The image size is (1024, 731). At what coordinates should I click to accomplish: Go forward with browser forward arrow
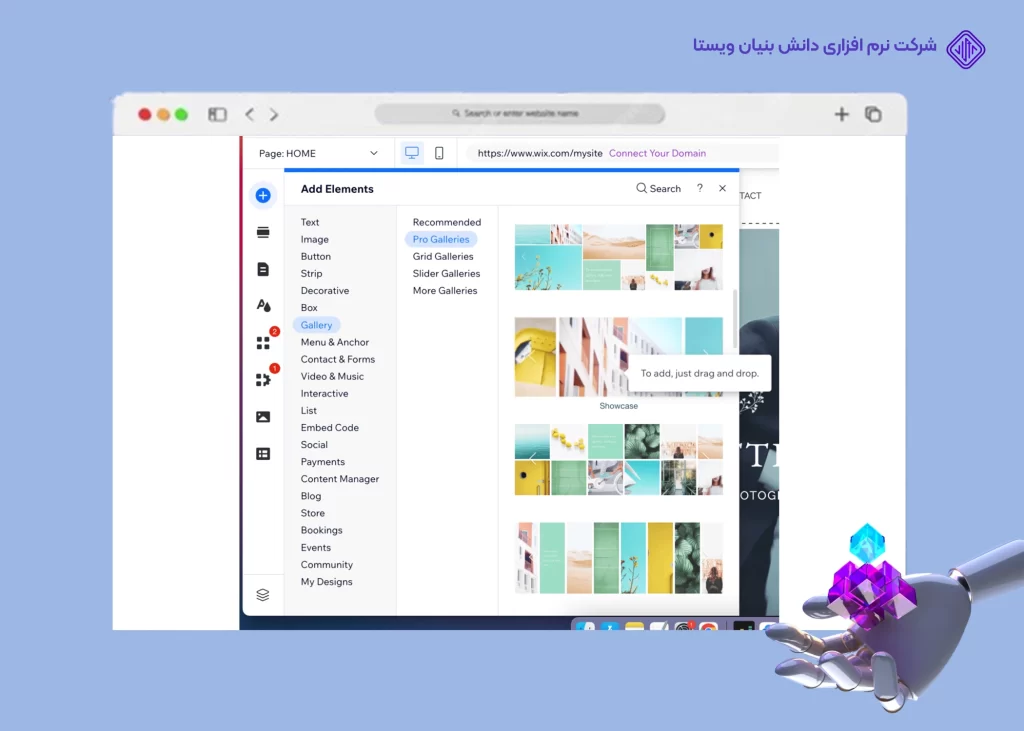tap(274, 114)
